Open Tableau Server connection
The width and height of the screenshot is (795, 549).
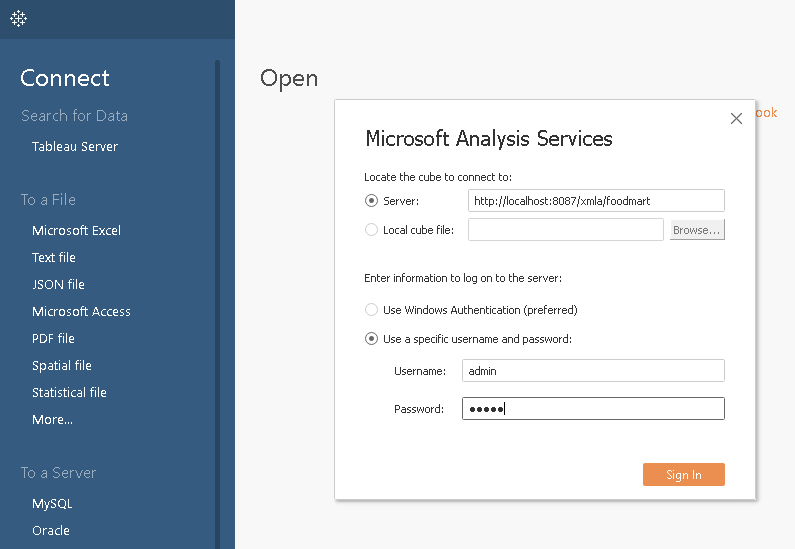(x=75, y=147)
